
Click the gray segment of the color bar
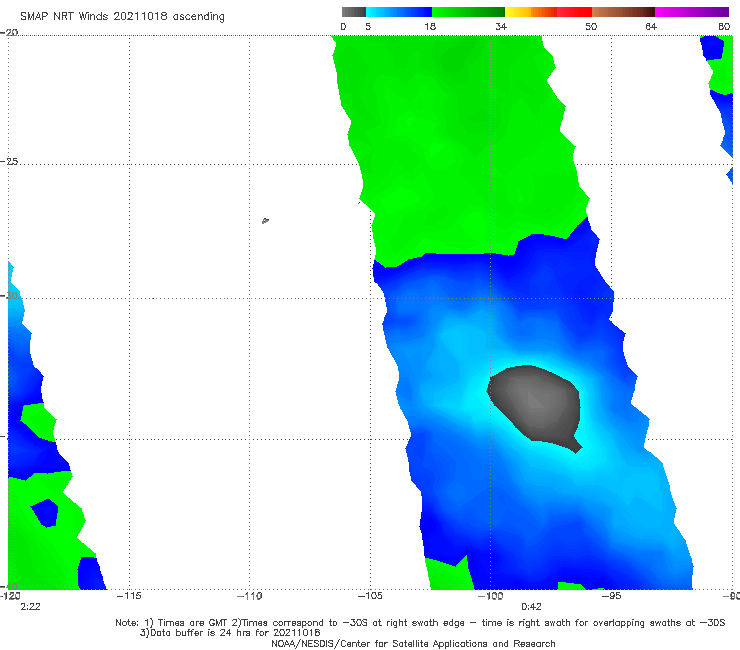pos(353,12)
